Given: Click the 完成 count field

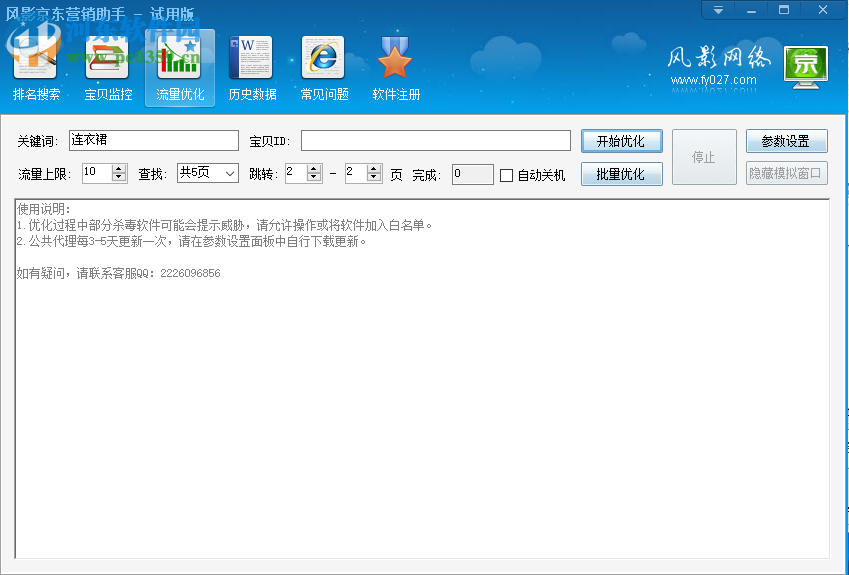Looking at the screenshot, I should (473, 174).
